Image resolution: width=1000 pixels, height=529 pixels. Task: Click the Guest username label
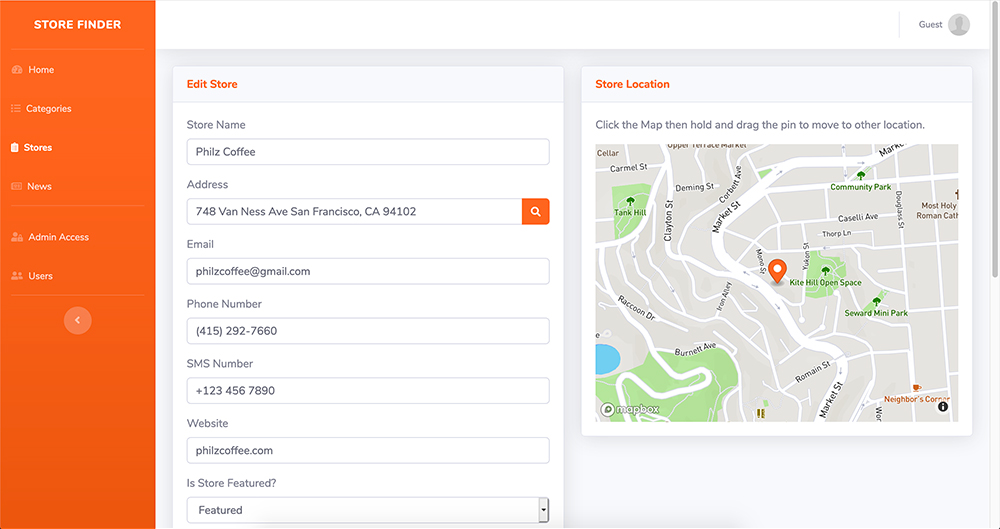930,25
